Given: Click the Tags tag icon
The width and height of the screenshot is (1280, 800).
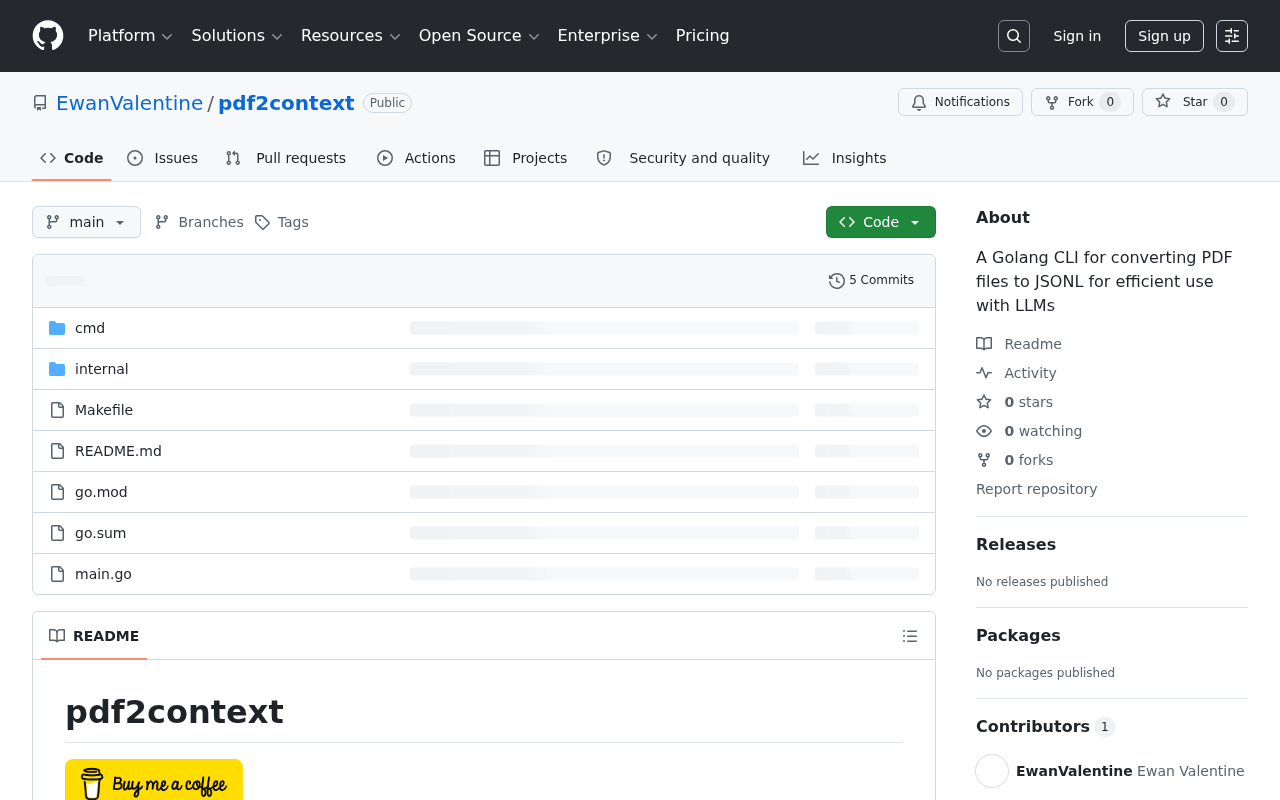Looking at the screenshot, I should click(x=262, y=222).
